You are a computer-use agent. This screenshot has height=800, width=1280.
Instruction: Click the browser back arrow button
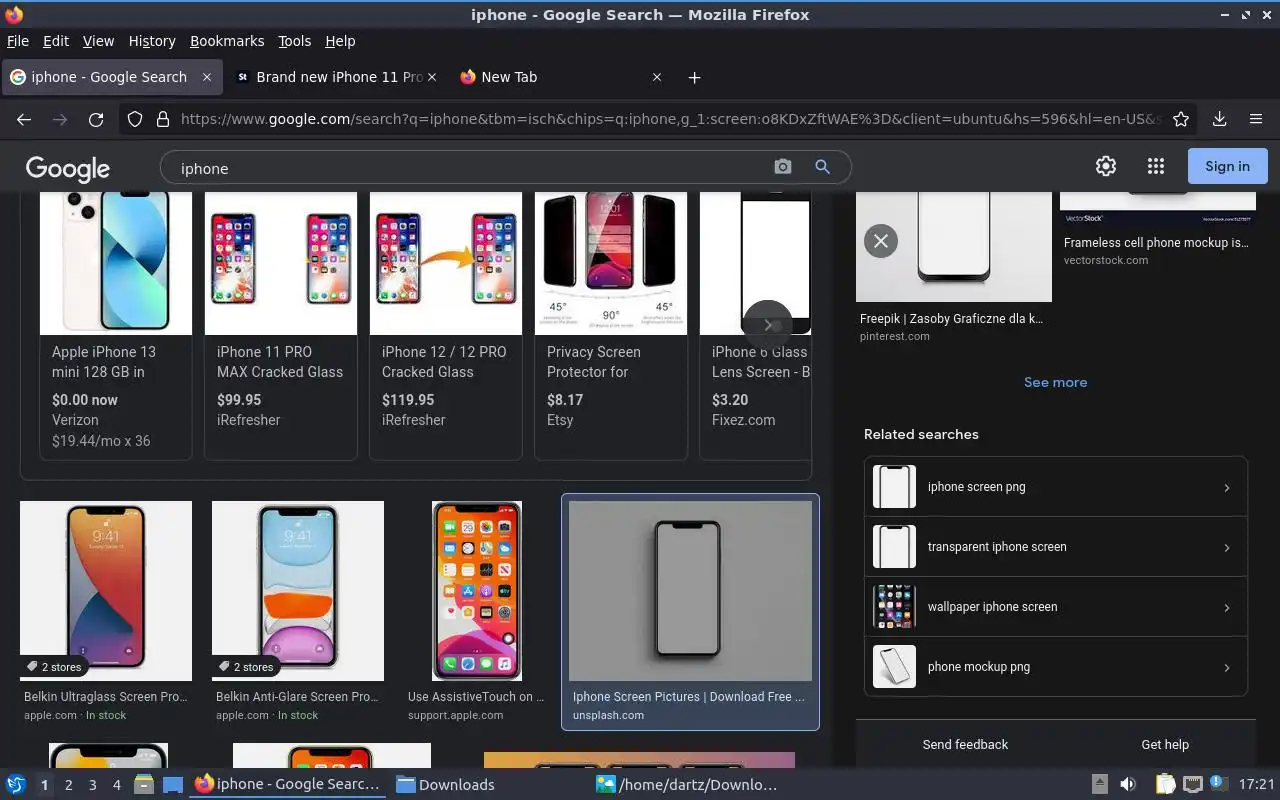coord(24,119)
